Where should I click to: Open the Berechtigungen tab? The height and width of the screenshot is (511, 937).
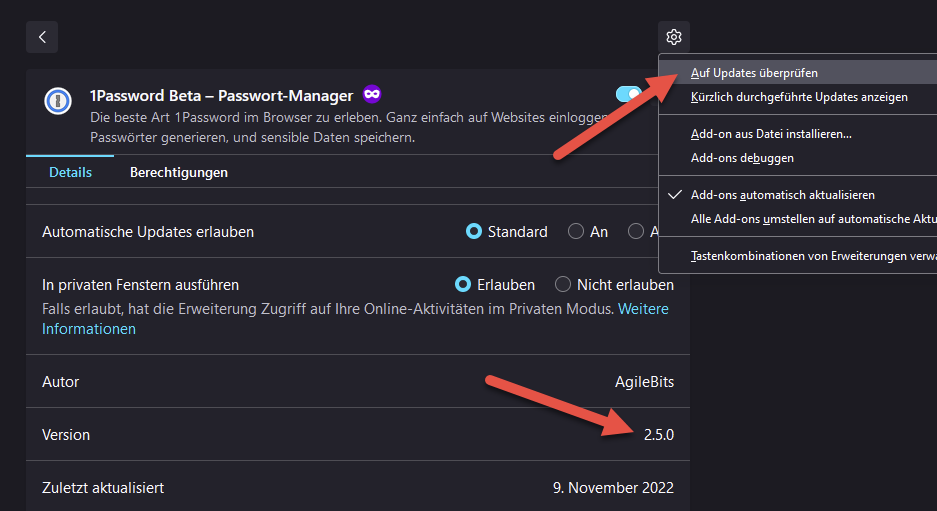click(178, 172)
